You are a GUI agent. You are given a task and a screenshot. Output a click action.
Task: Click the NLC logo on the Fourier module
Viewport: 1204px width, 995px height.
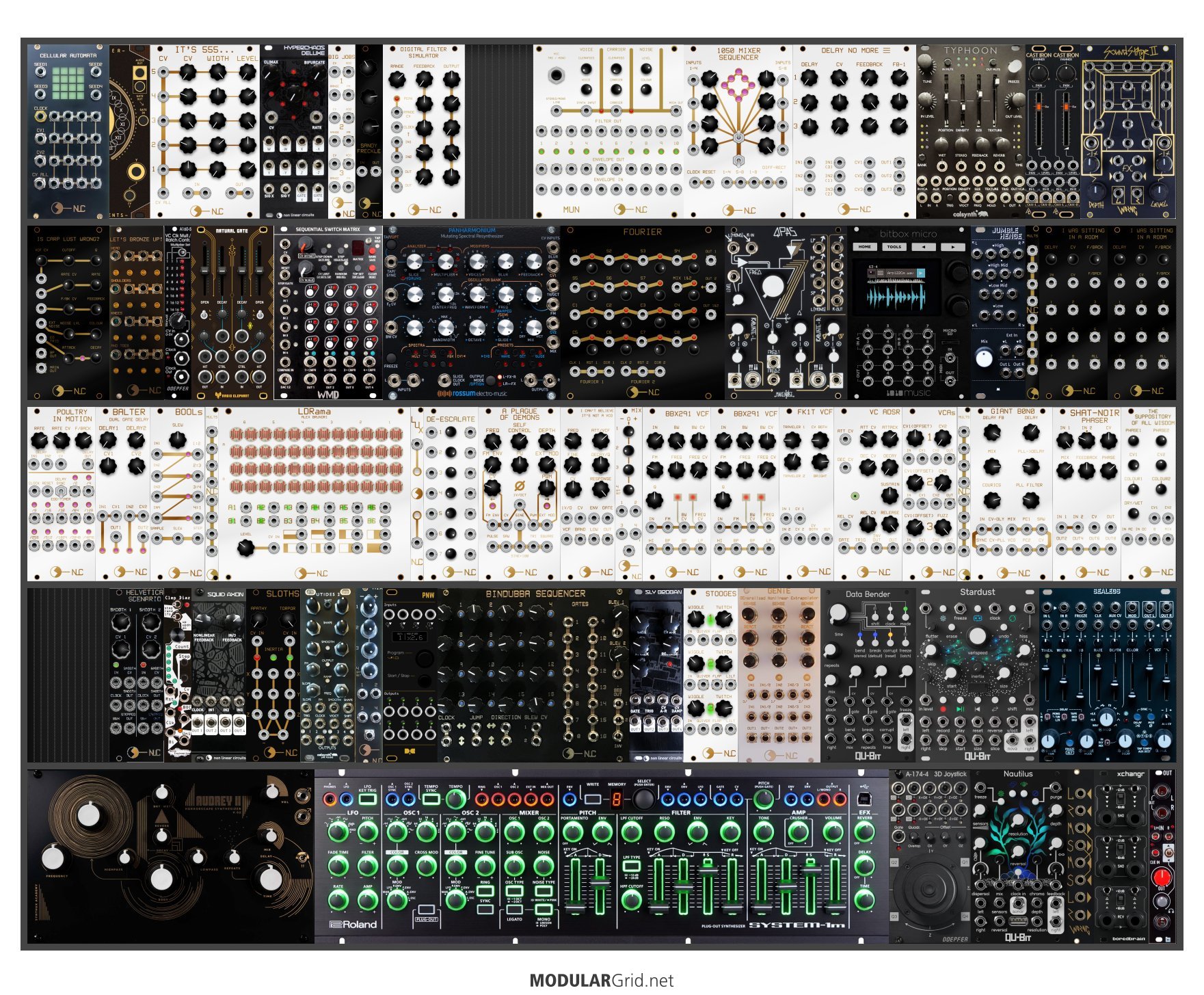click(x=643, y=392)
